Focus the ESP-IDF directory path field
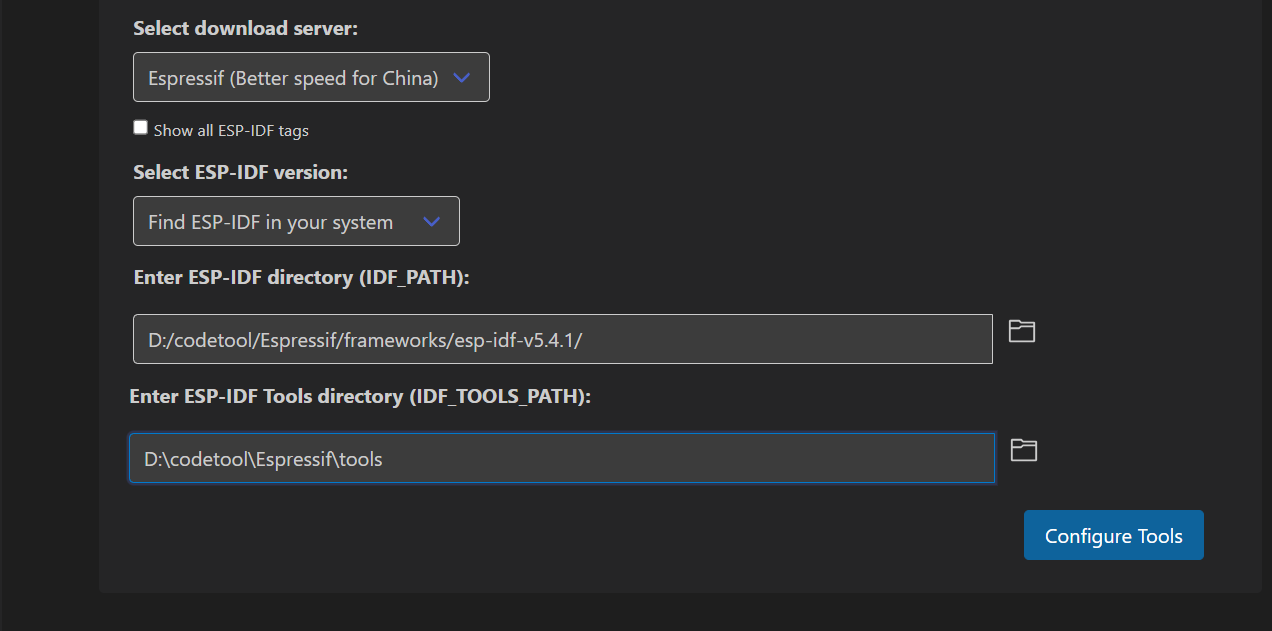 click(562, 339)
